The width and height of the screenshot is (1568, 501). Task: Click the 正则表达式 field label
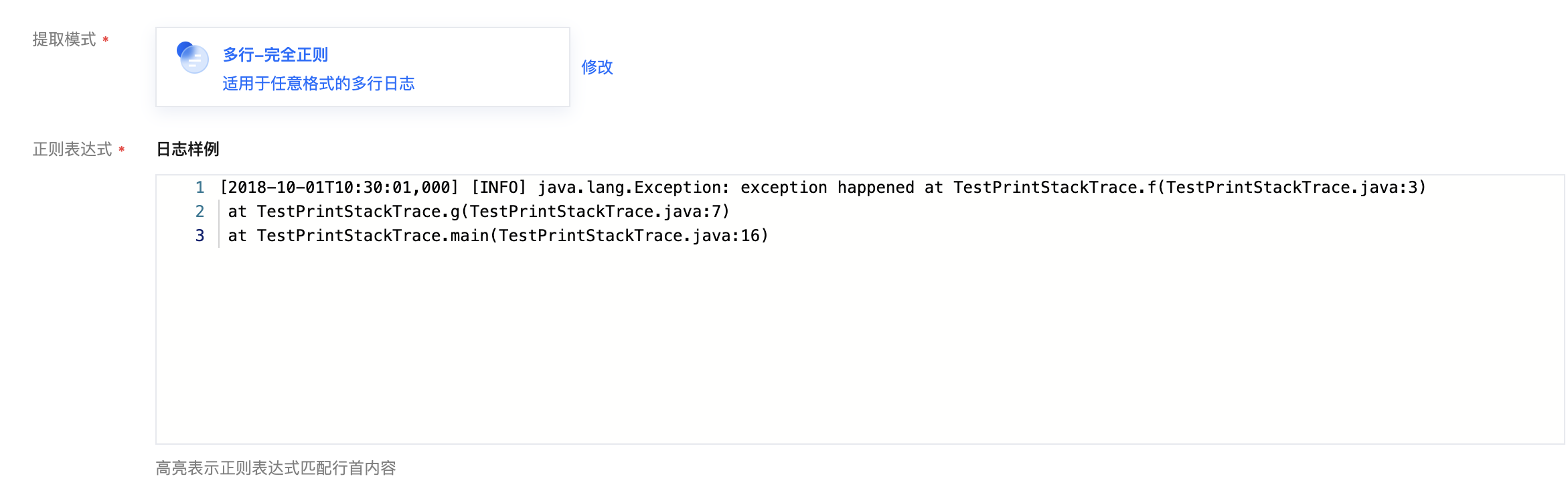(72, 149)
